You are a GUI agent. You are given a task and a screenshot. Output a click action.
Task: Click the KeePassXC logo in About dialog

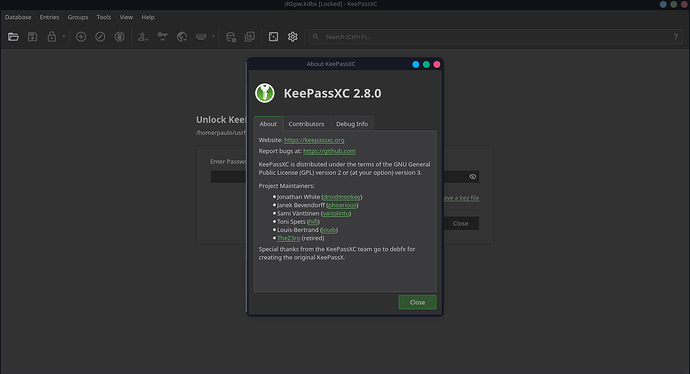[265, 93]
